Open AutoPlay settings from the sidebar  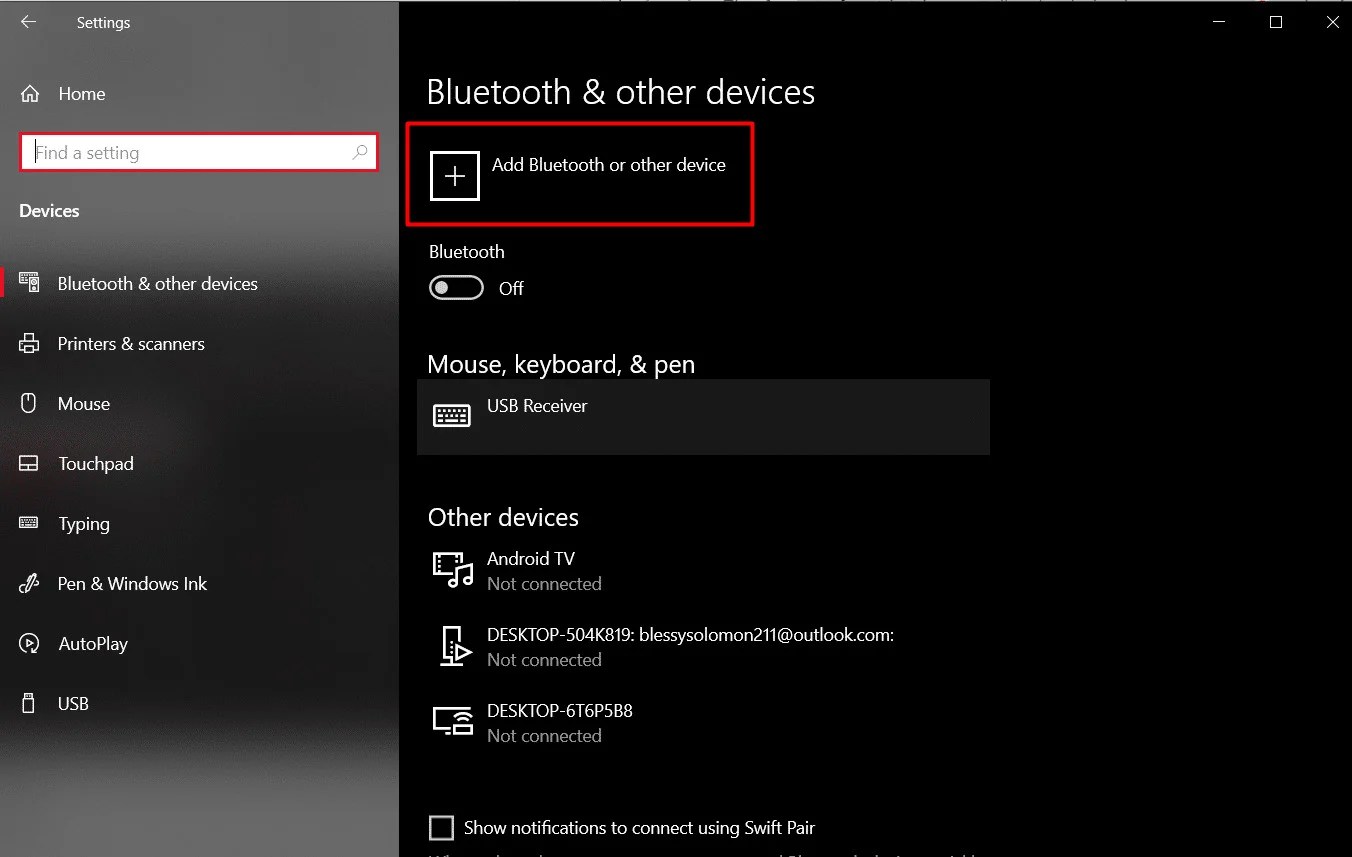(x=29, y=643)
